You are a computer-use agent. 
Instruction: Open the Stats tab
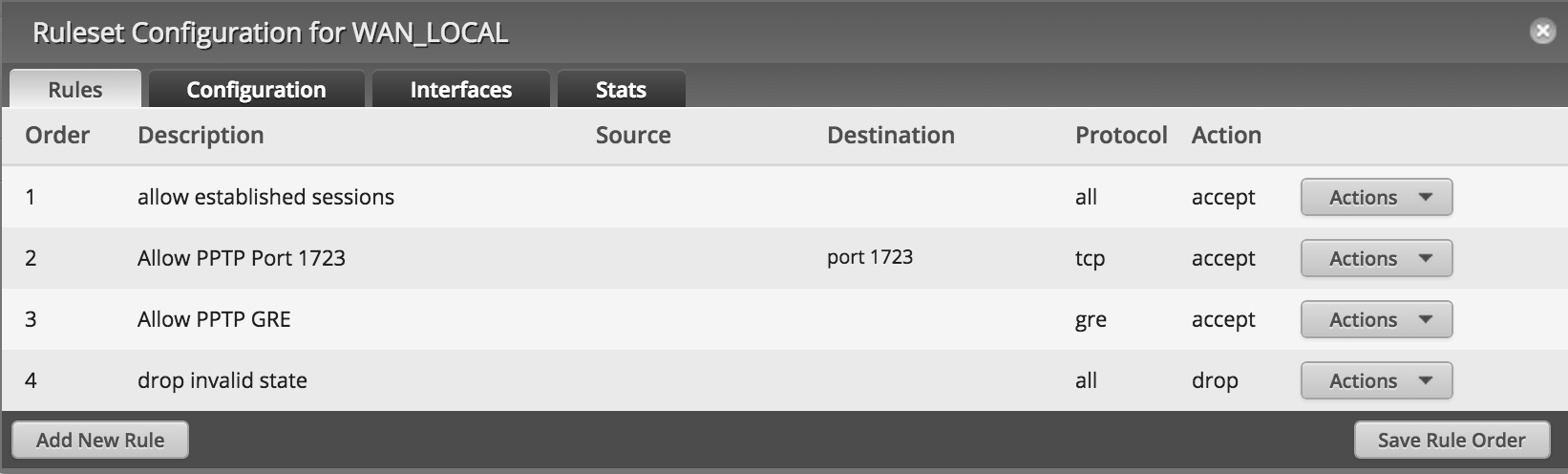pos(621,89)
